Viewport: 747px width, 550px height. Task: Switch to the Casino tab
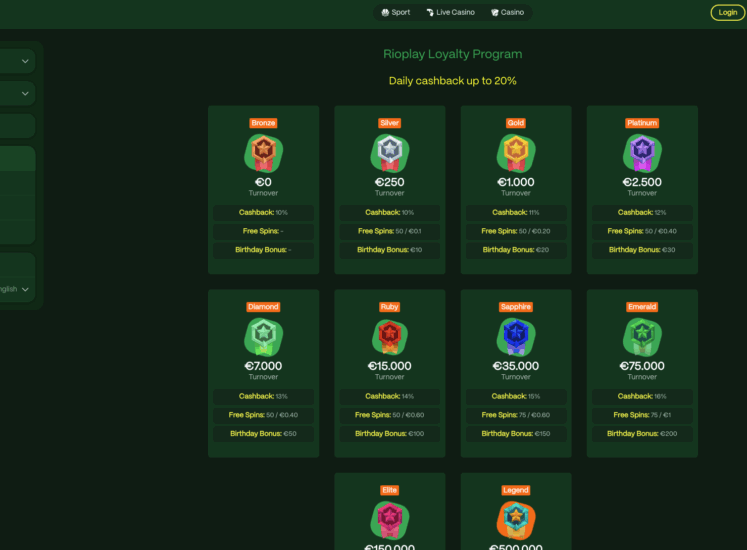pos(507,12)
